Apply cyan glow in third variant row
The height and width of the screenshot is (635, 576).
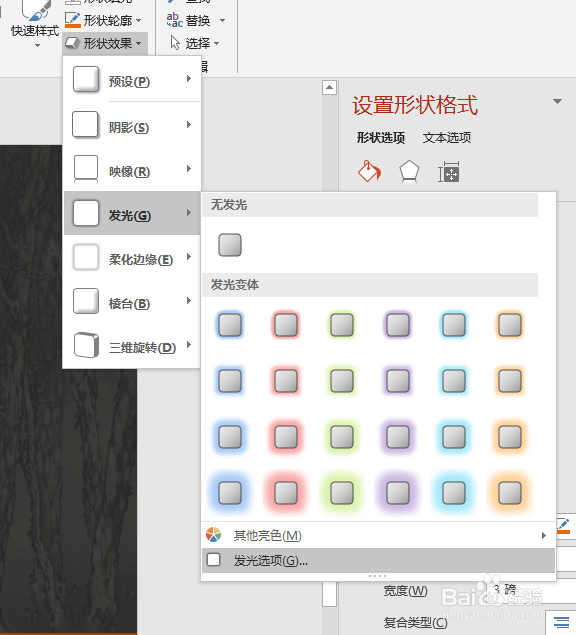point(454,437)
